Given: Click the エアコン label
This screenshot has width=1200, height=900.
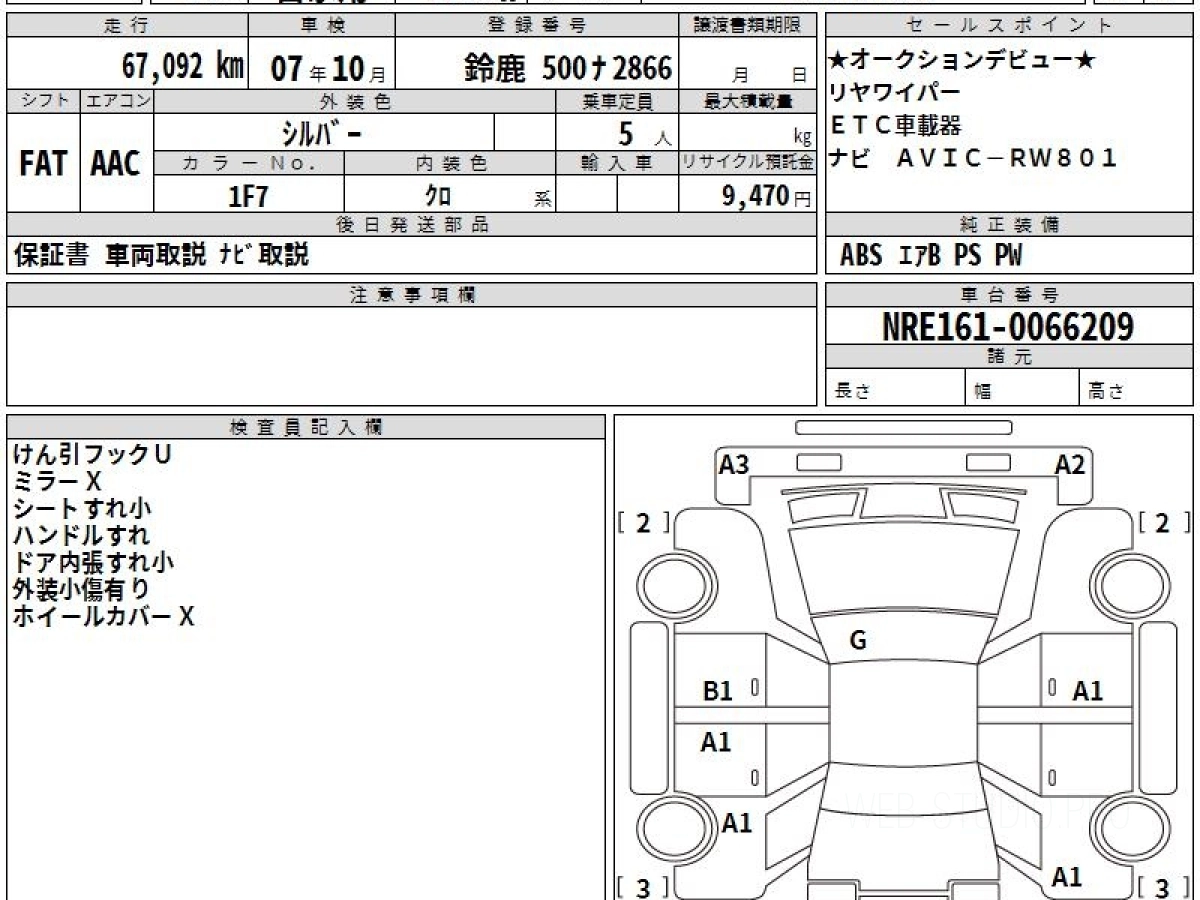Looking at the screenshot, I should tap(117, 101).
